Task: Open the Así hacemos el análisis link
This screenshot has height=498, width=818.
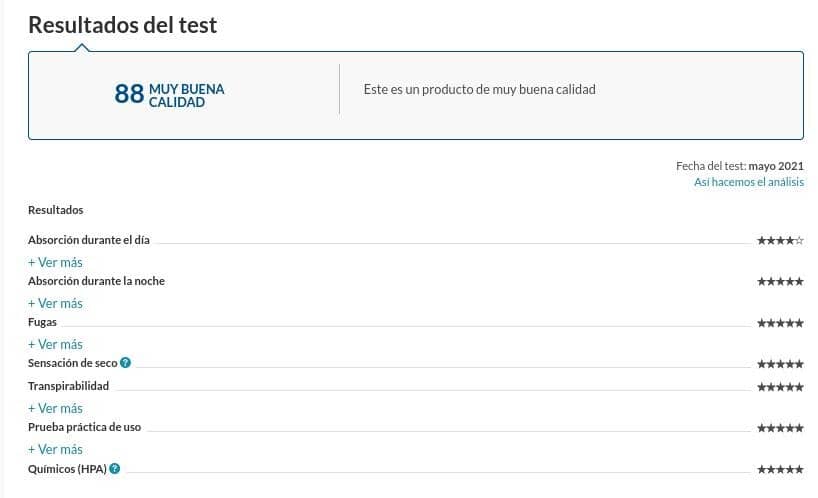Action: coord(749,182)
